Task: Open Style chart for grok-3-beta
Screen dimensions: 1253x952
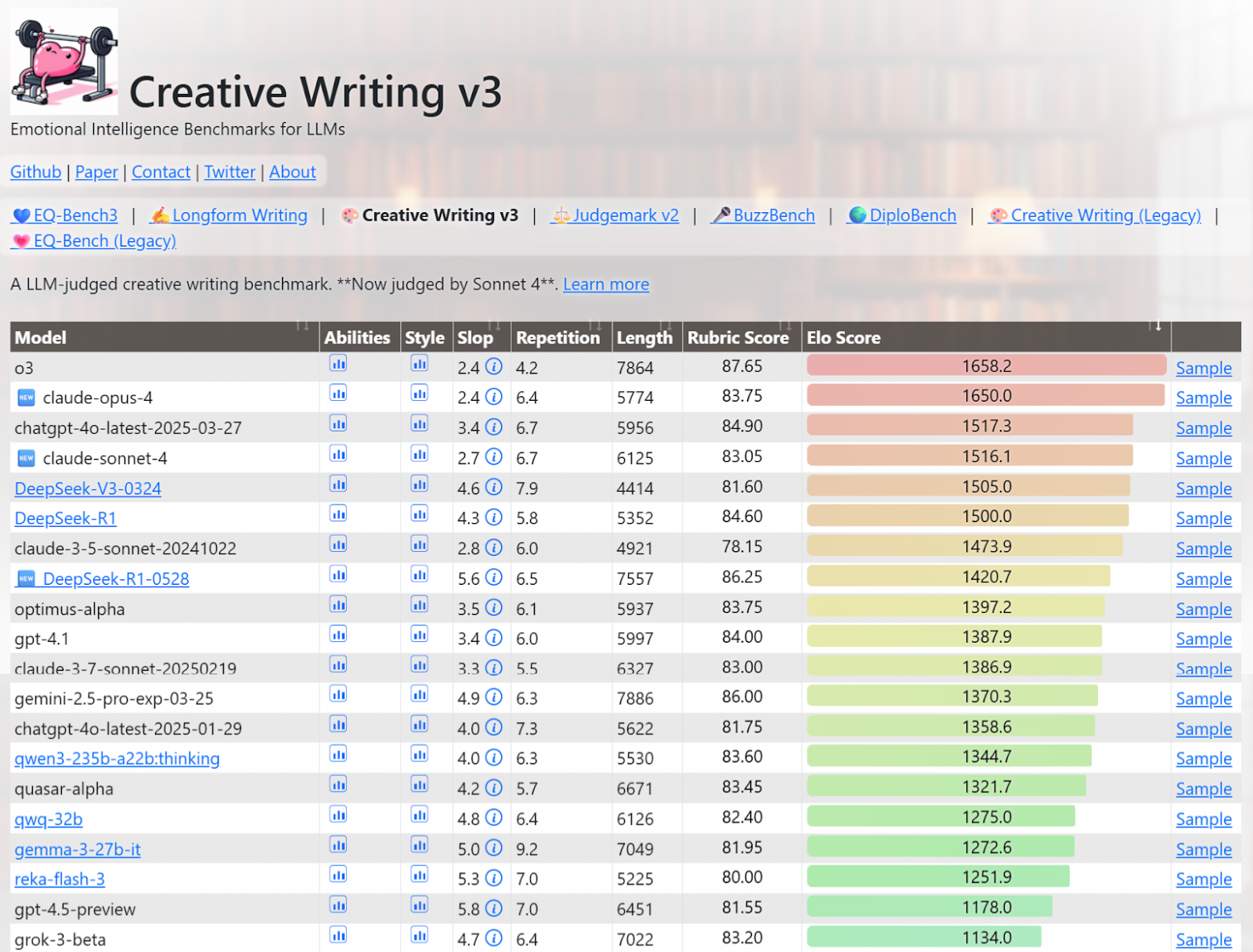Action: coord(419,935)
